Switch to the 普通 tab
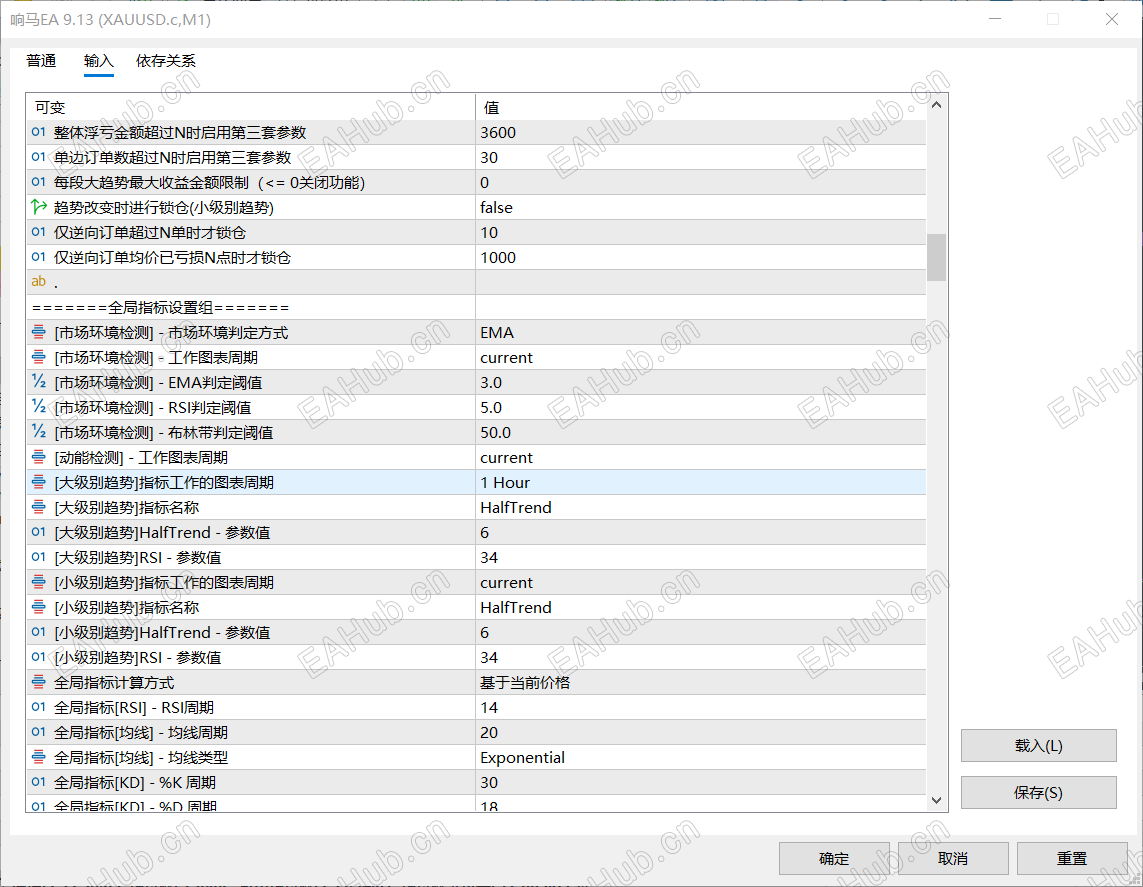Image resolution: width=1143 pixels, height=887 pixels. pos(41,60)
